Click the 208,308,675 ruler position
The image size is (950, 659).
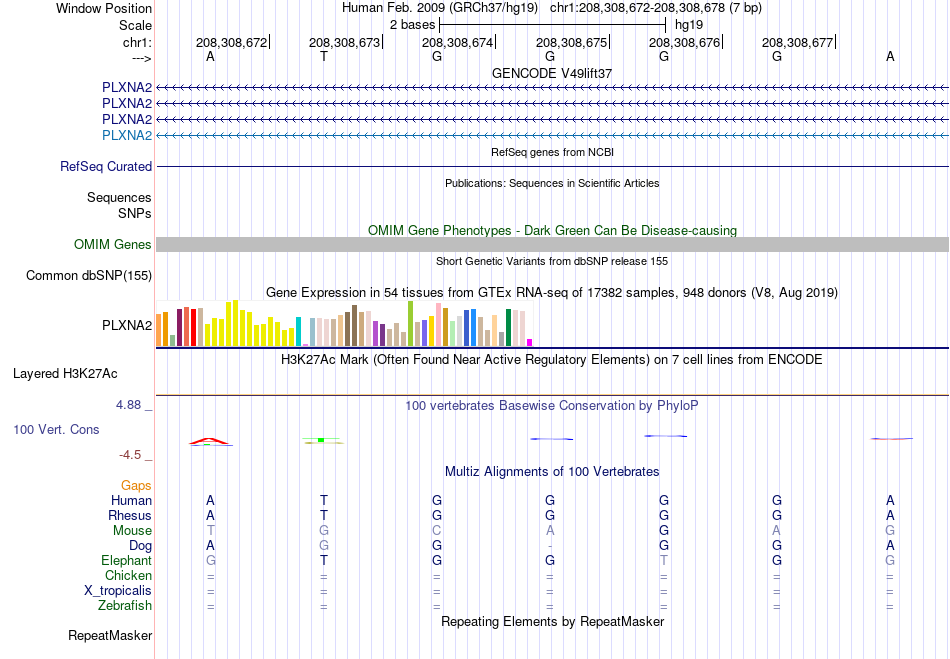tap(571, 42)
